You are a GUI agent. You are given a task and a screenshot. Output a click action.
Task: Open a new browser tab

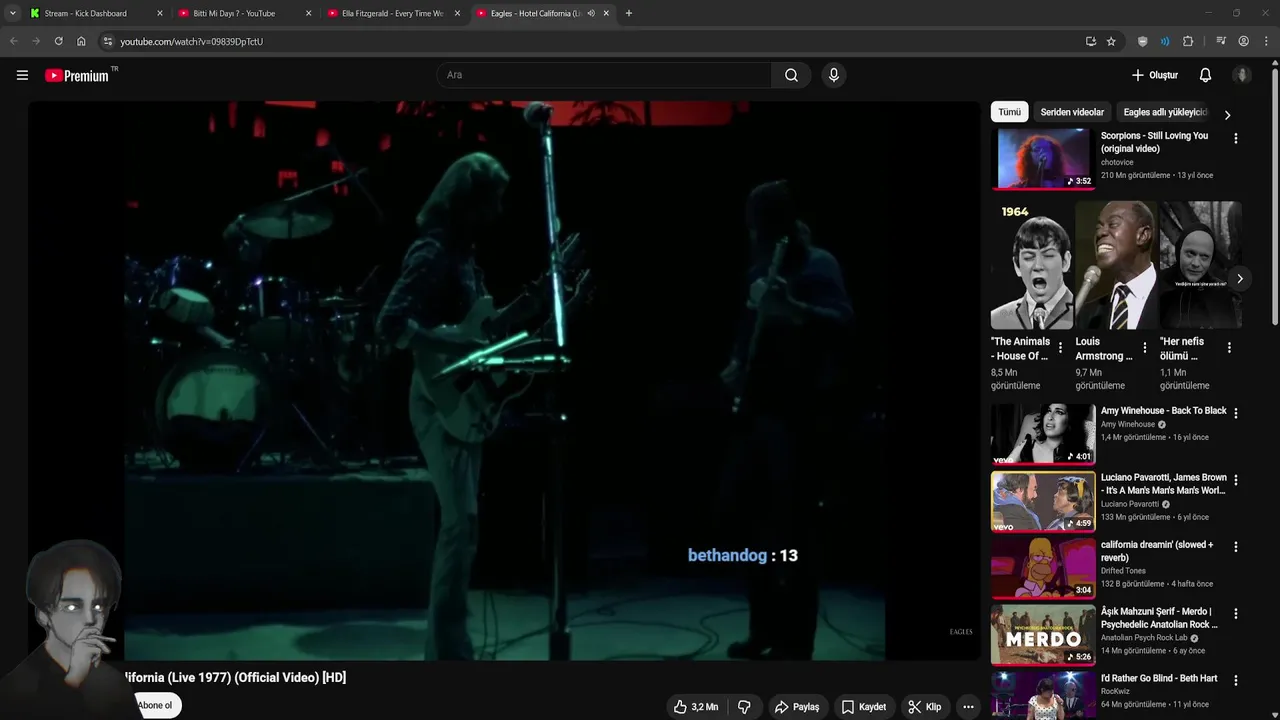628,13
